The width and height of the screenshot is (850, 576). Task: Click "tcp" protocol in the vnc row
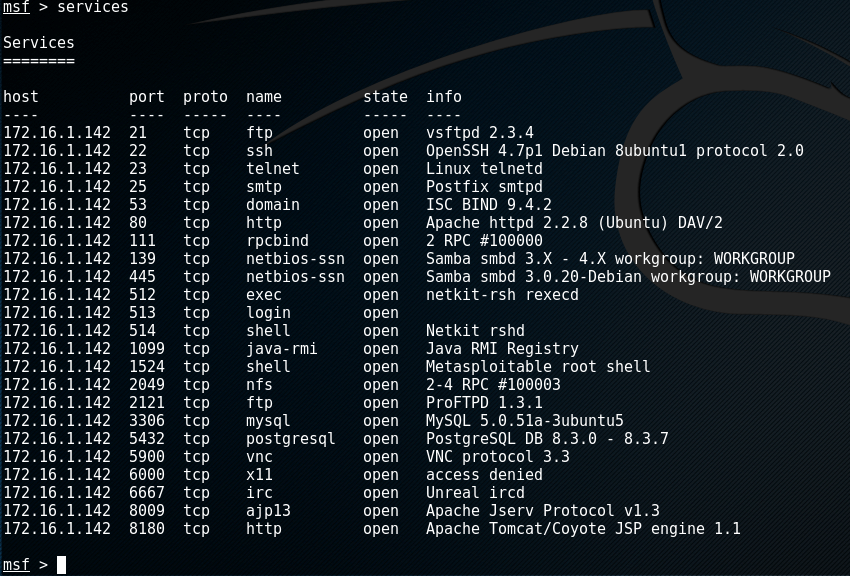click(x=196, y=456)
